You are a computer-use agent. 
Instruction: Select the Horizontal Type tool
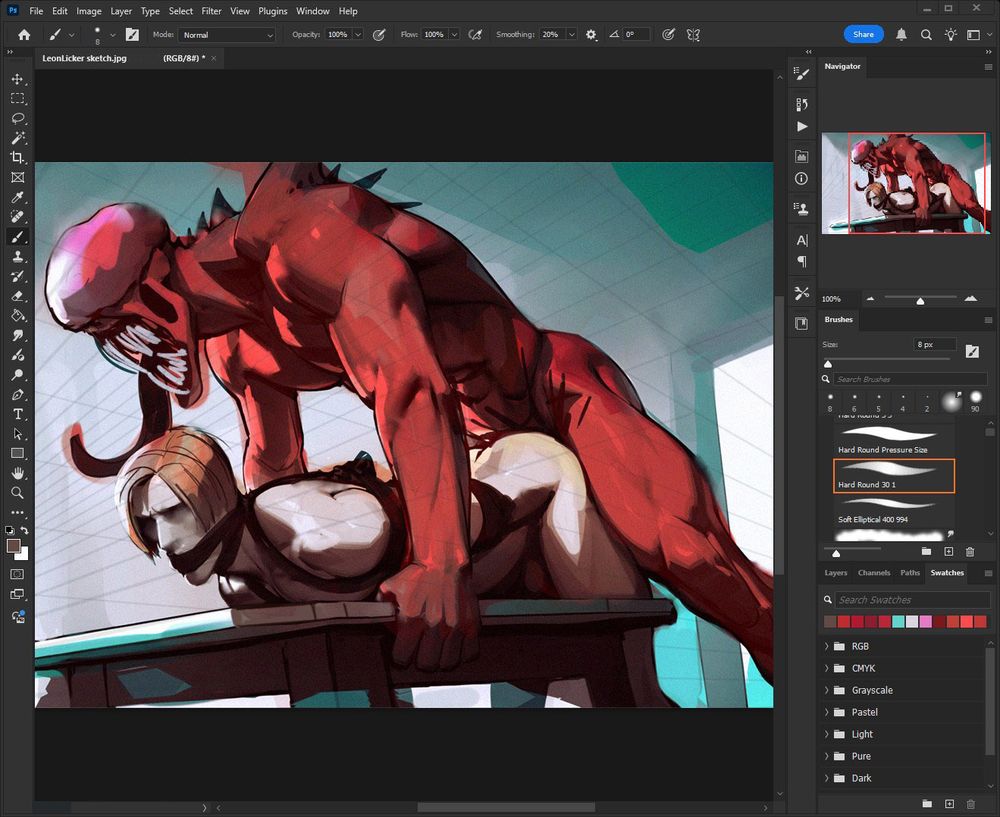[x=17, y=415]
